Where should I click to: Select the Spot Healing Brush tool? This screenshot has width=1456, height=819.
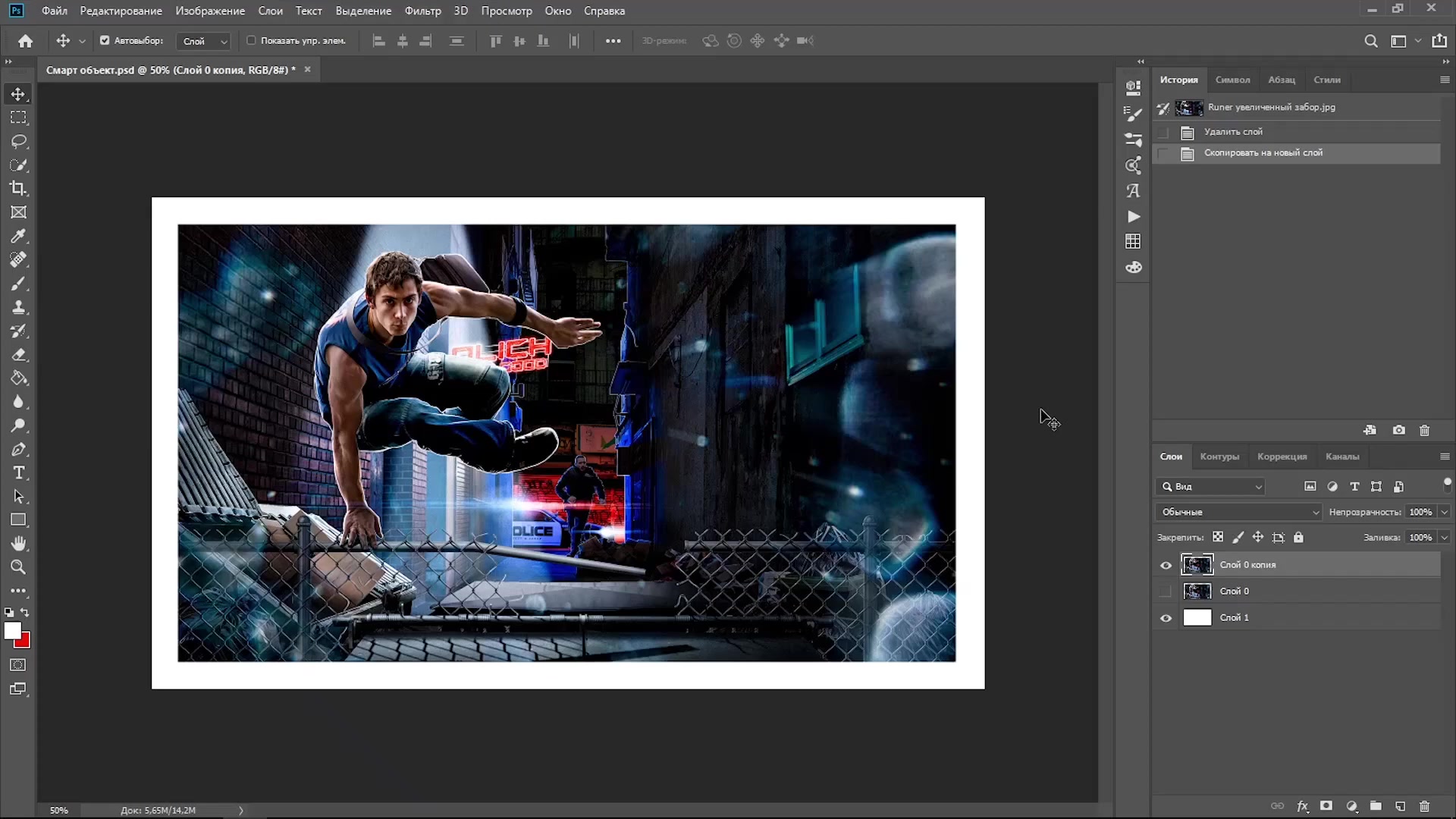[x=18, y=259]
